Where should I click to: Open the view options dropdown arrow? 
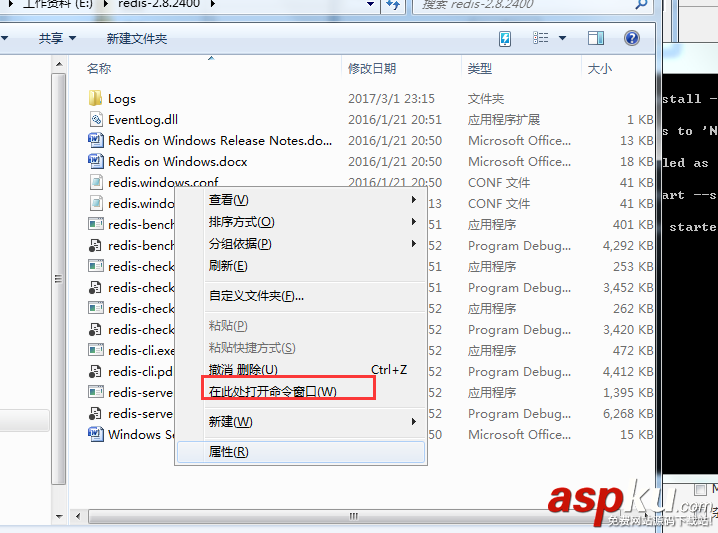click(562, 38)
